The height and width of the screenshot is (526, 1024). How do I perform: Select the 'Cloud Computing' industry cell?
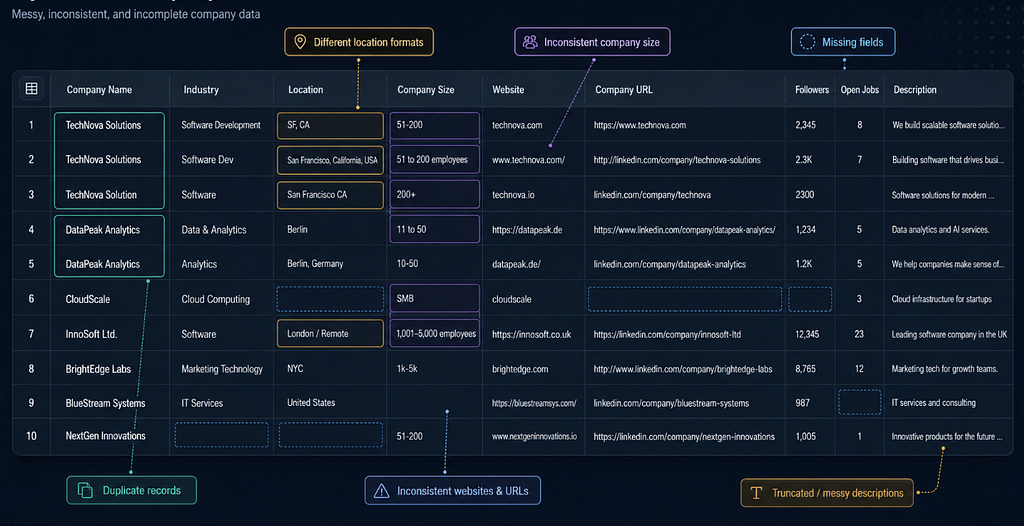[216, 299]
